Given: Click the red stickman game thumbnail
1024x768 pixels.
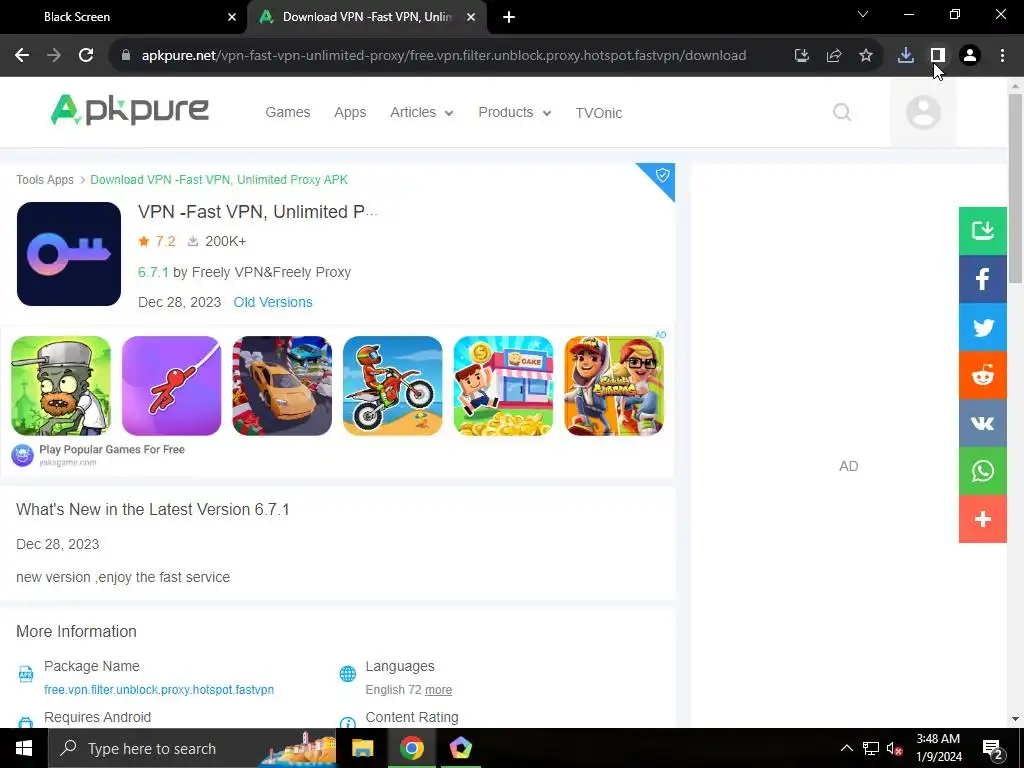Looking at the screenshot, I should tap(171, 385).
